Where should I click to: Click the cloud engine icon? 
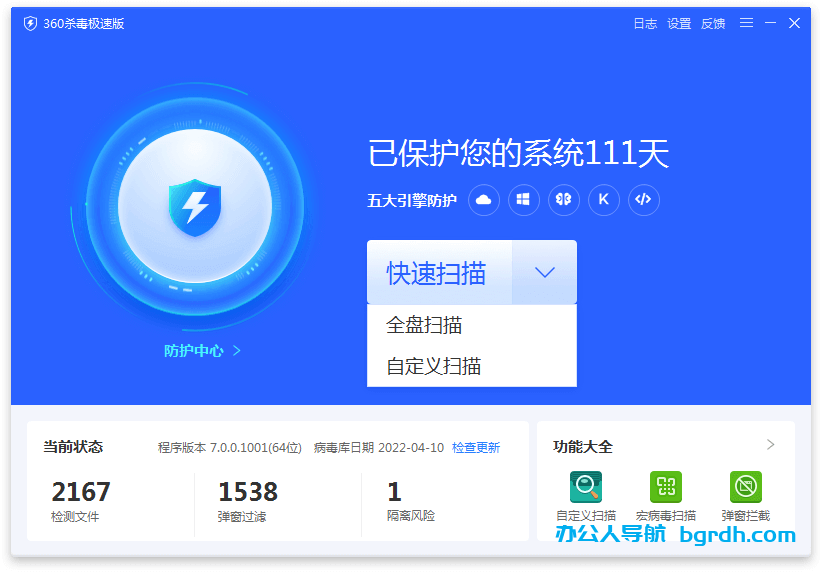click(x=483, y=200)
